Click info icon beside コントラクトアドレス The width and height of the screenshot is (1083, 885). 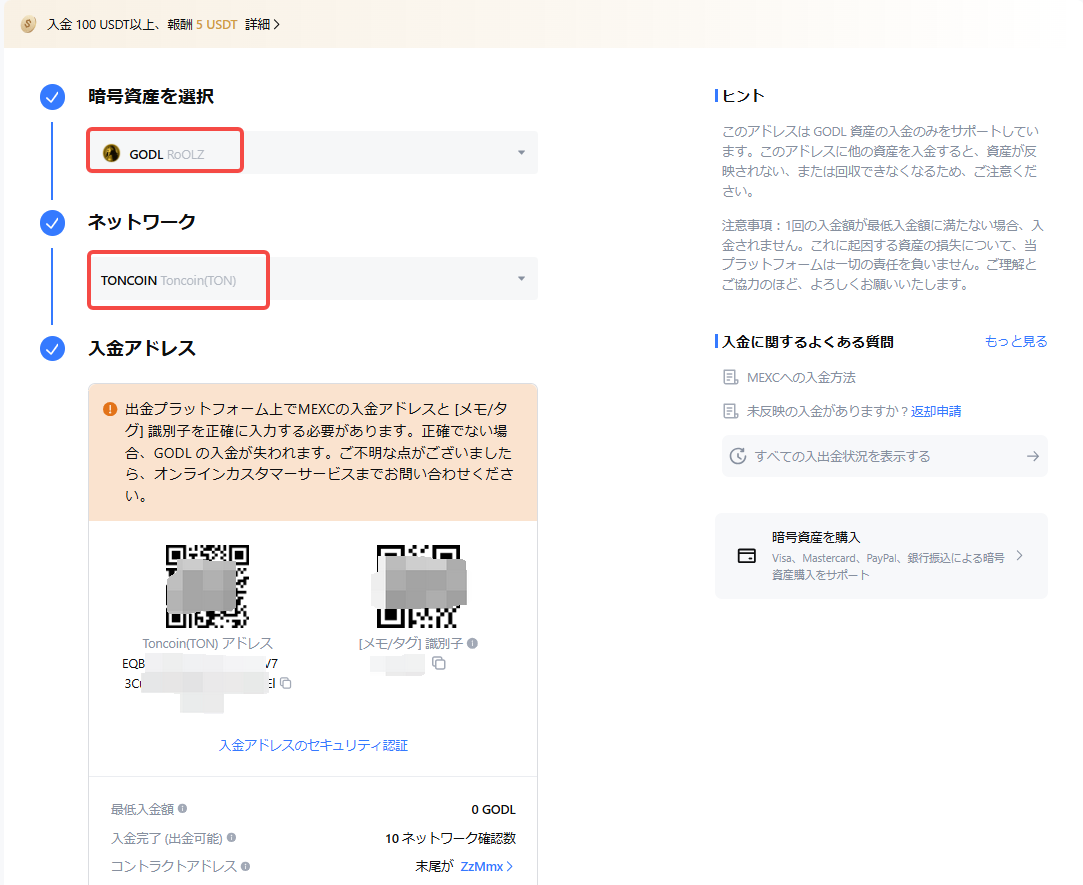245,867
